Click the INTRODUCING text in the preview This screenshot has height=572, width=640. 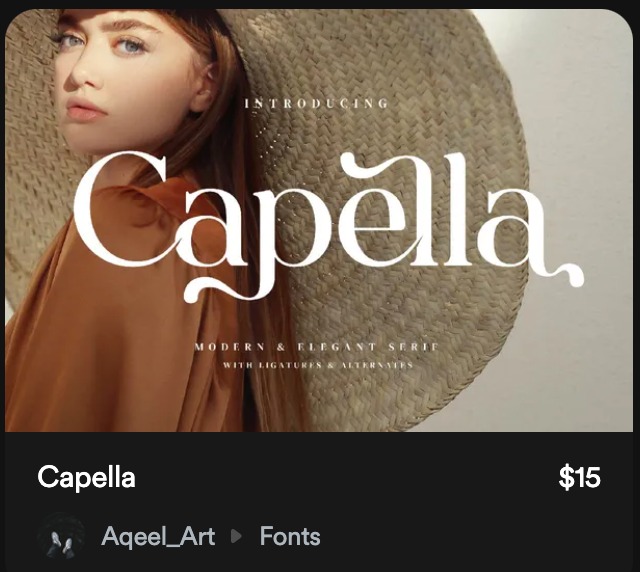[316, 103]
